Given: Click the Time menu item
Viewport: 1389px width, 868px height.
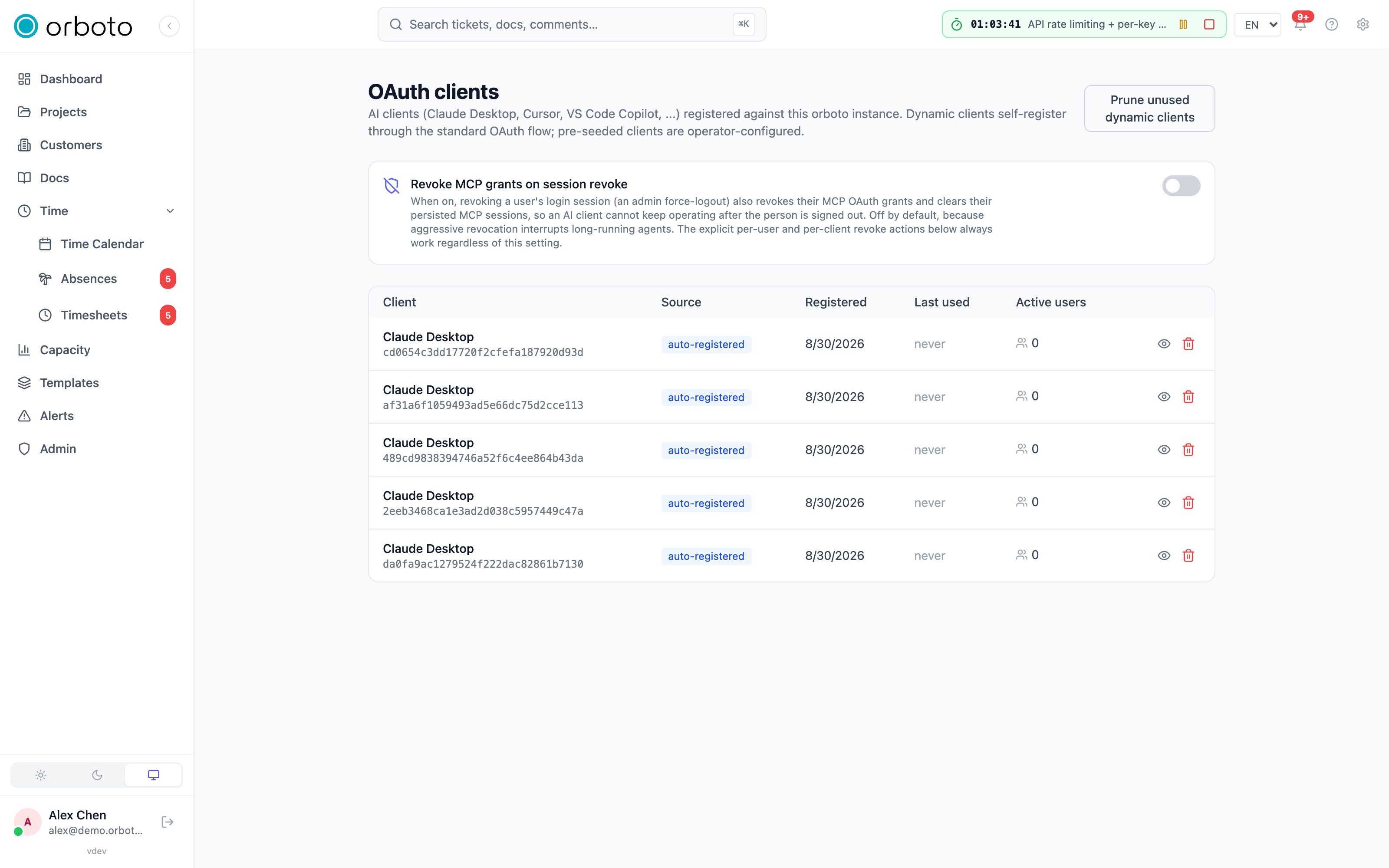Looking at the screenshot, I should [96, 211].
